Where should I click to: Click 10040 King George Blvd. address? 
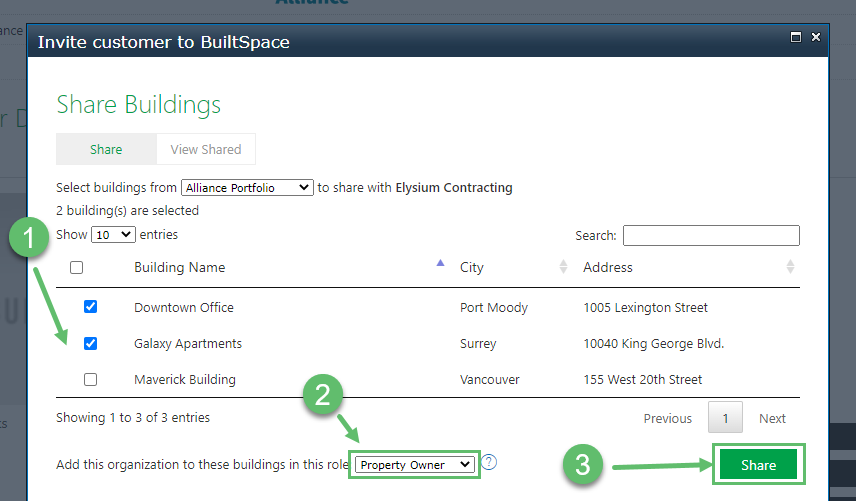653,344
